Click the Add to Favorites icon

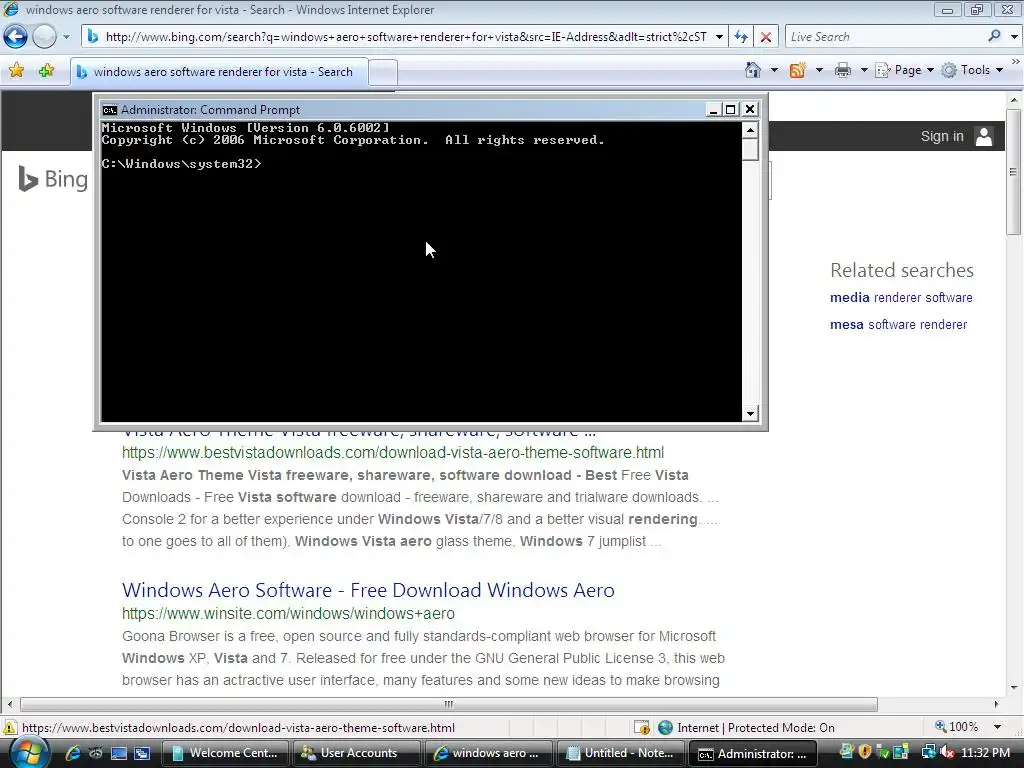coord(46,71)
